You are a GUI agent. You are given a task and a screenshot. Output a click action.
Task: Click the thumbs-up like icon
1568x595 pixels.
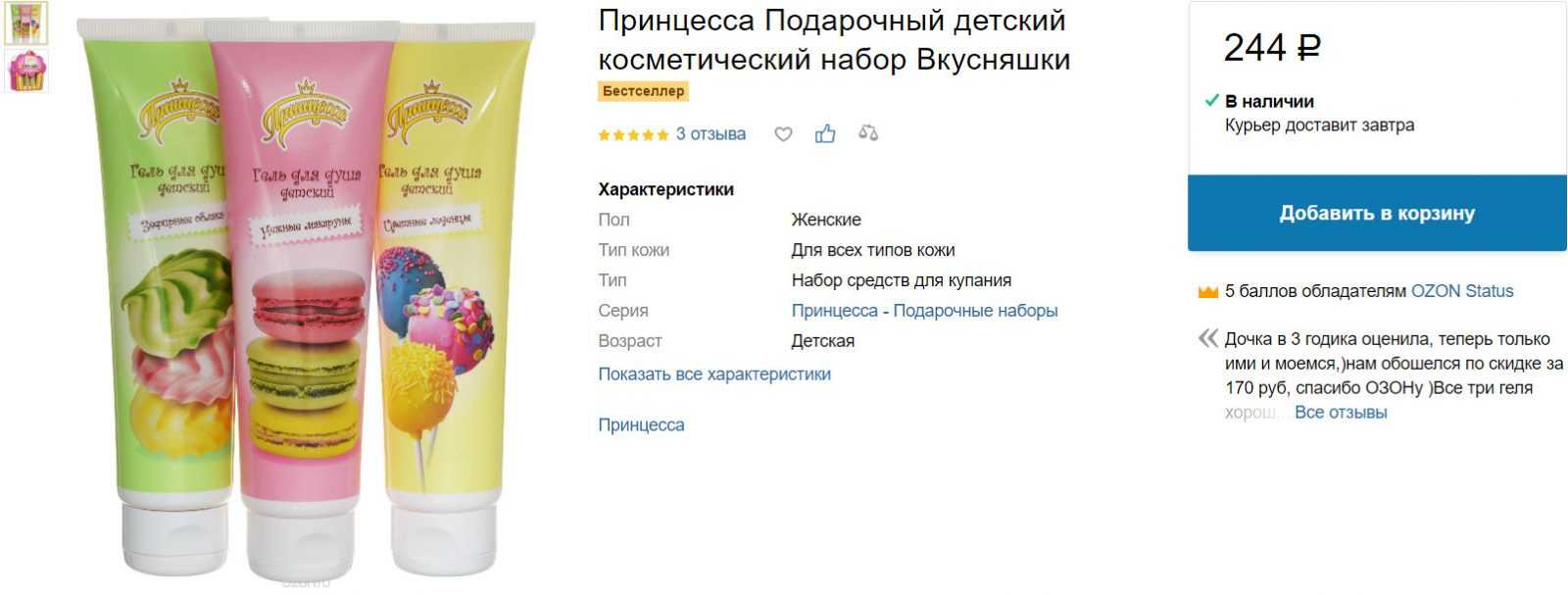pos(825,133)
